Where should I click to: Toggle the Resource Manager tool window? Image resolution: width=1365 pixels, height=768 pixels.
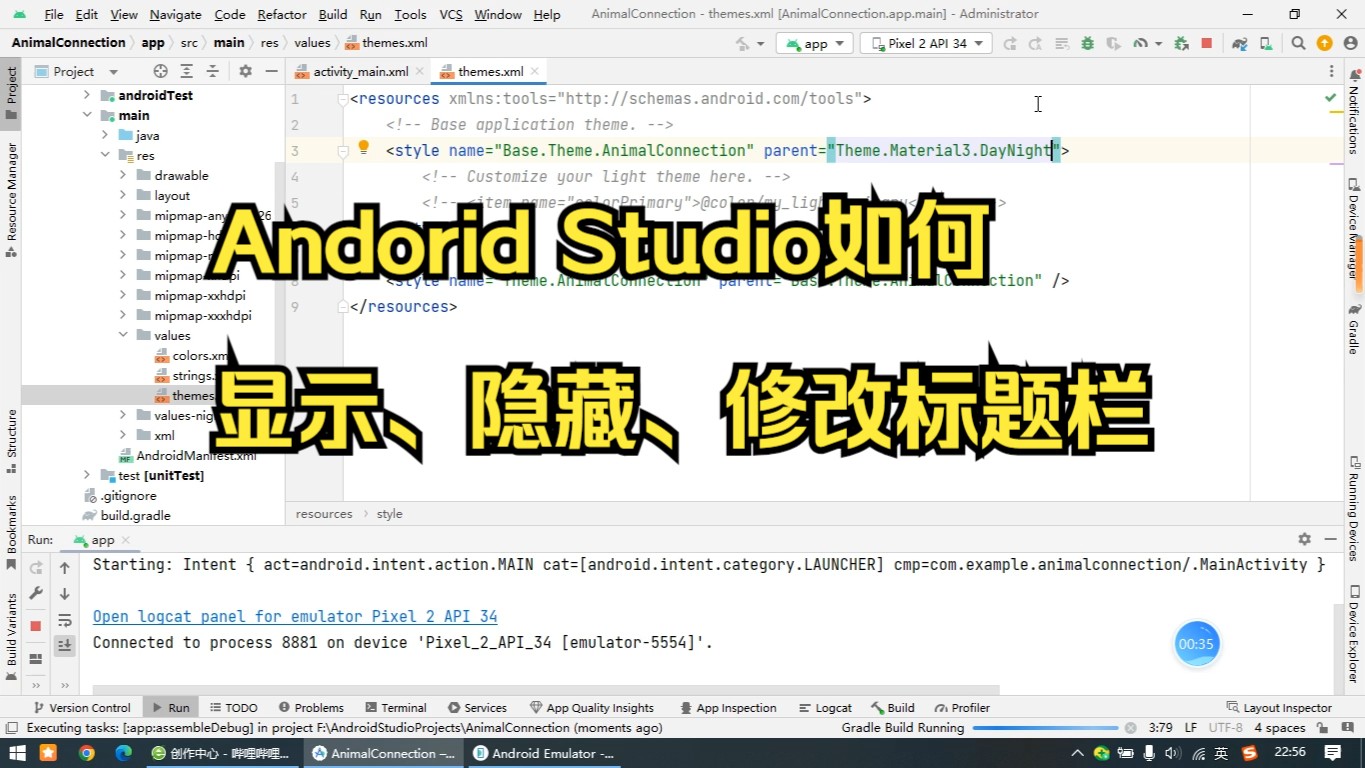click(11, 200)
